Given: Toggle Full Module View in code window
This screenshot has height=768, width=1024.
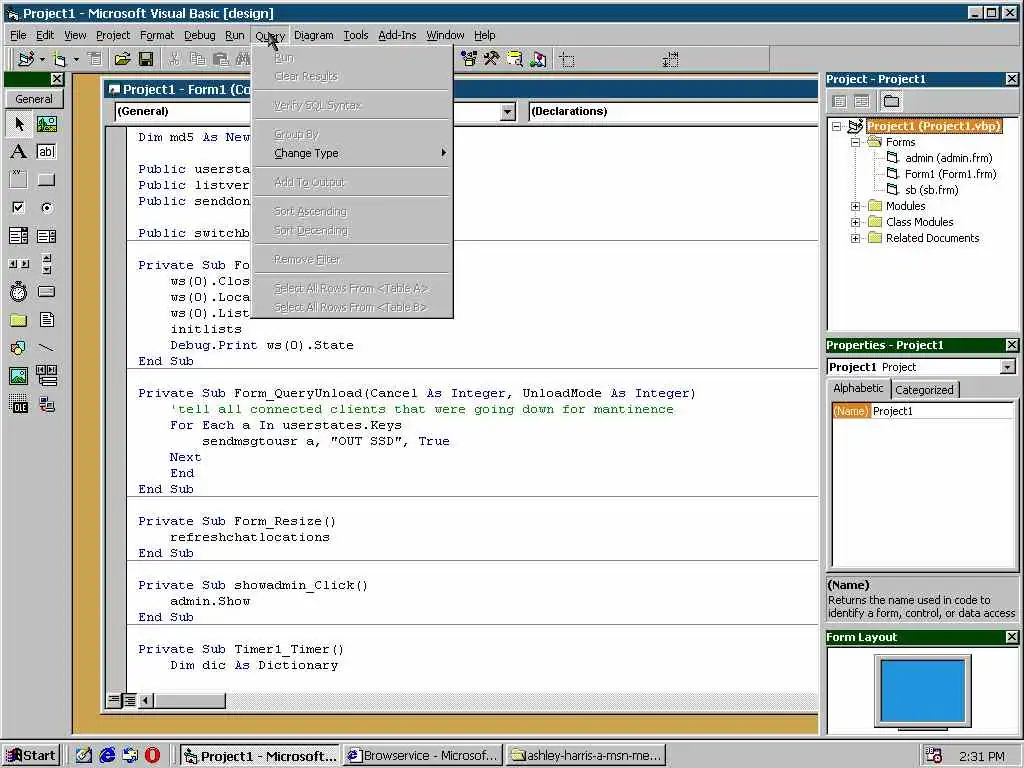Looking at the screenshot, I should [129, 701].
